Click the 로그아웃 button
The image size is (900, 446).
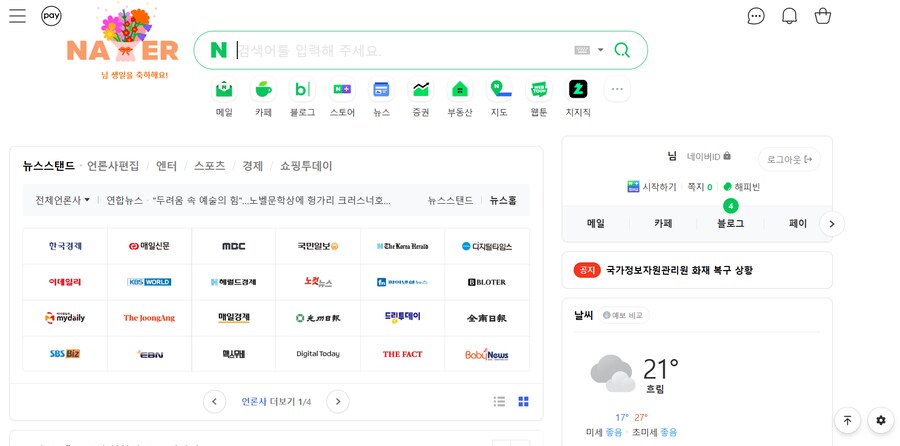point(788,159)
